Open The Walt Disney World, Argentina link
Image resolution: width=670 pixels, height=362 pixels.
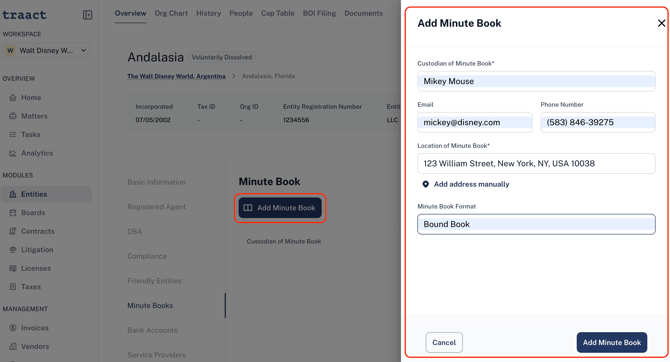tap(176, 76)
